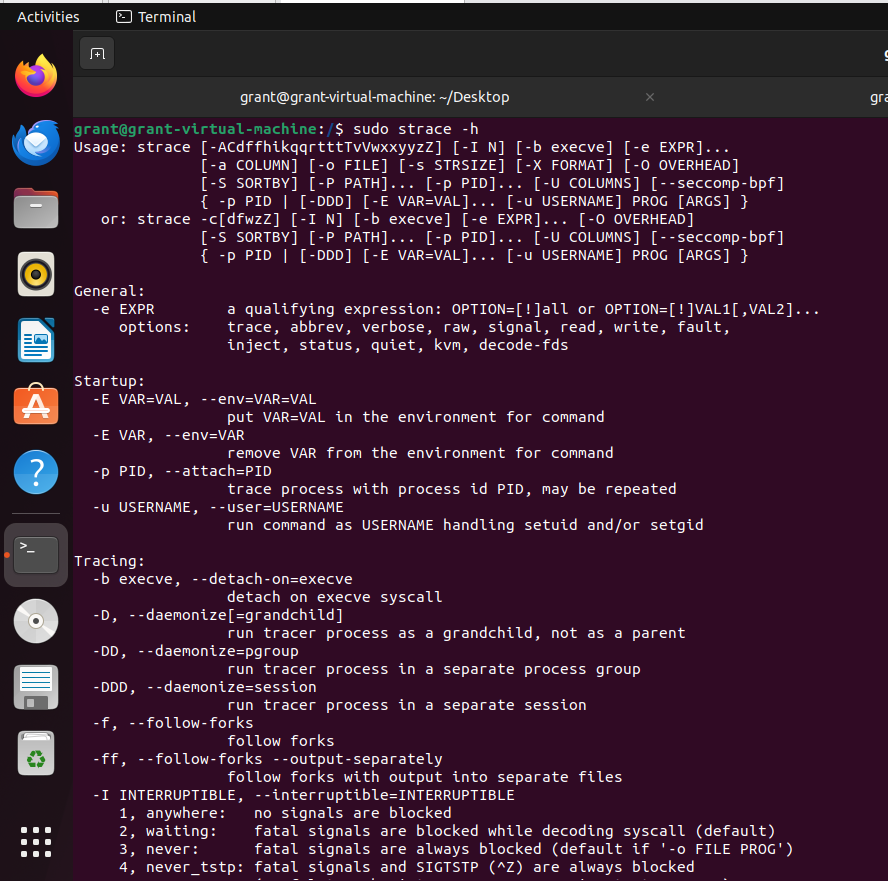Viewport: 888px width, 881px height.
Task: Close the ~/Desktop terminal tab
Action: pyautogui.click(x=650, y=97)
